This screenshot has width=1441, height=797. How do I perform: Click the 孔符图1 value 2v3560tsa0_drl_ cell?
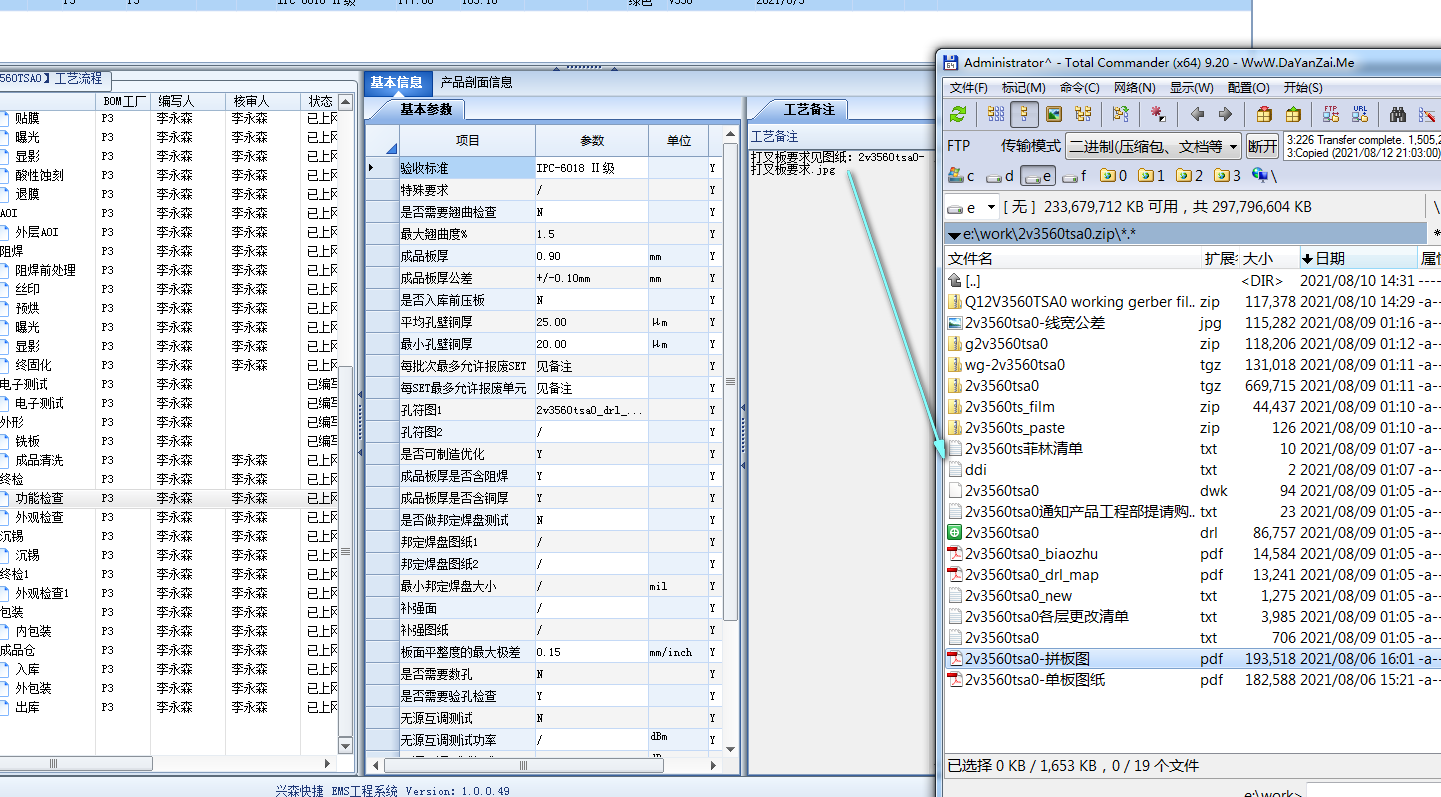click(x=591, y=410)
